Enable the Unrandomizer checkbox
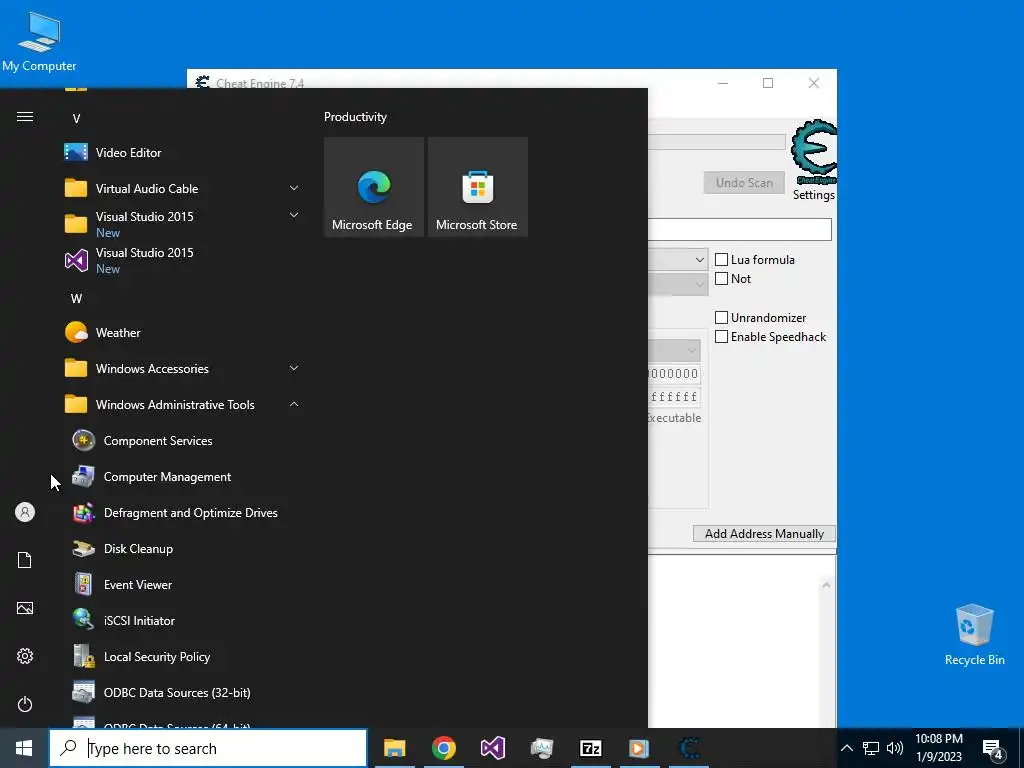1024x768 pixels. click(722, 318)
